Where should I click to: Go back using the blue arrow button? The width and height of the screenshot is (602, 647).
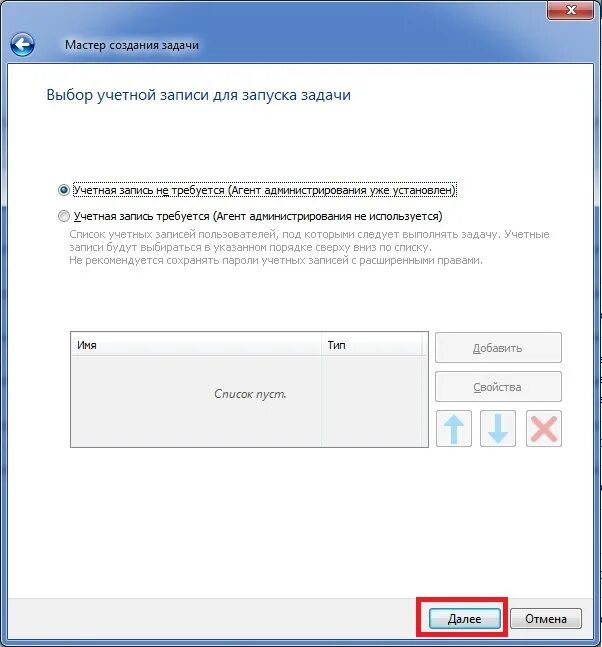(x=22, y=45)
